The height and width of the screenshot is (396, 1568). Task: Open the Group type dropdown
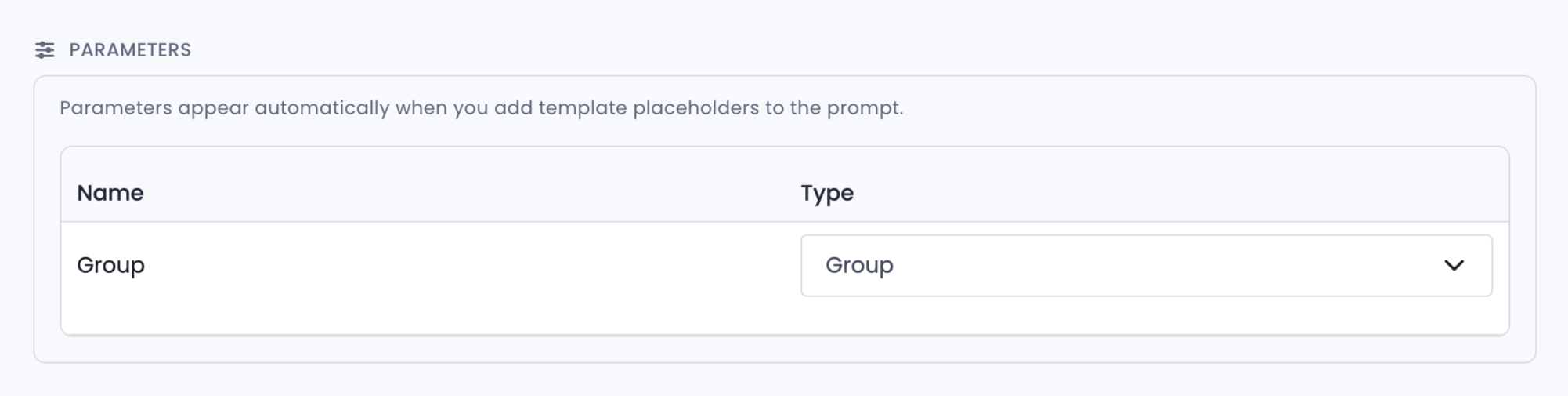pos(1147,266)
